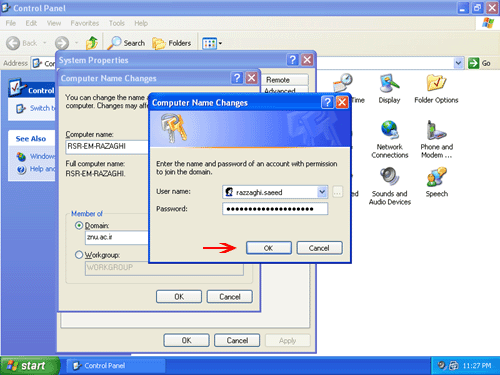Viewport: 500px width, 375px height.
Task: Open the Display icon
Action: [x=389, y=89]
